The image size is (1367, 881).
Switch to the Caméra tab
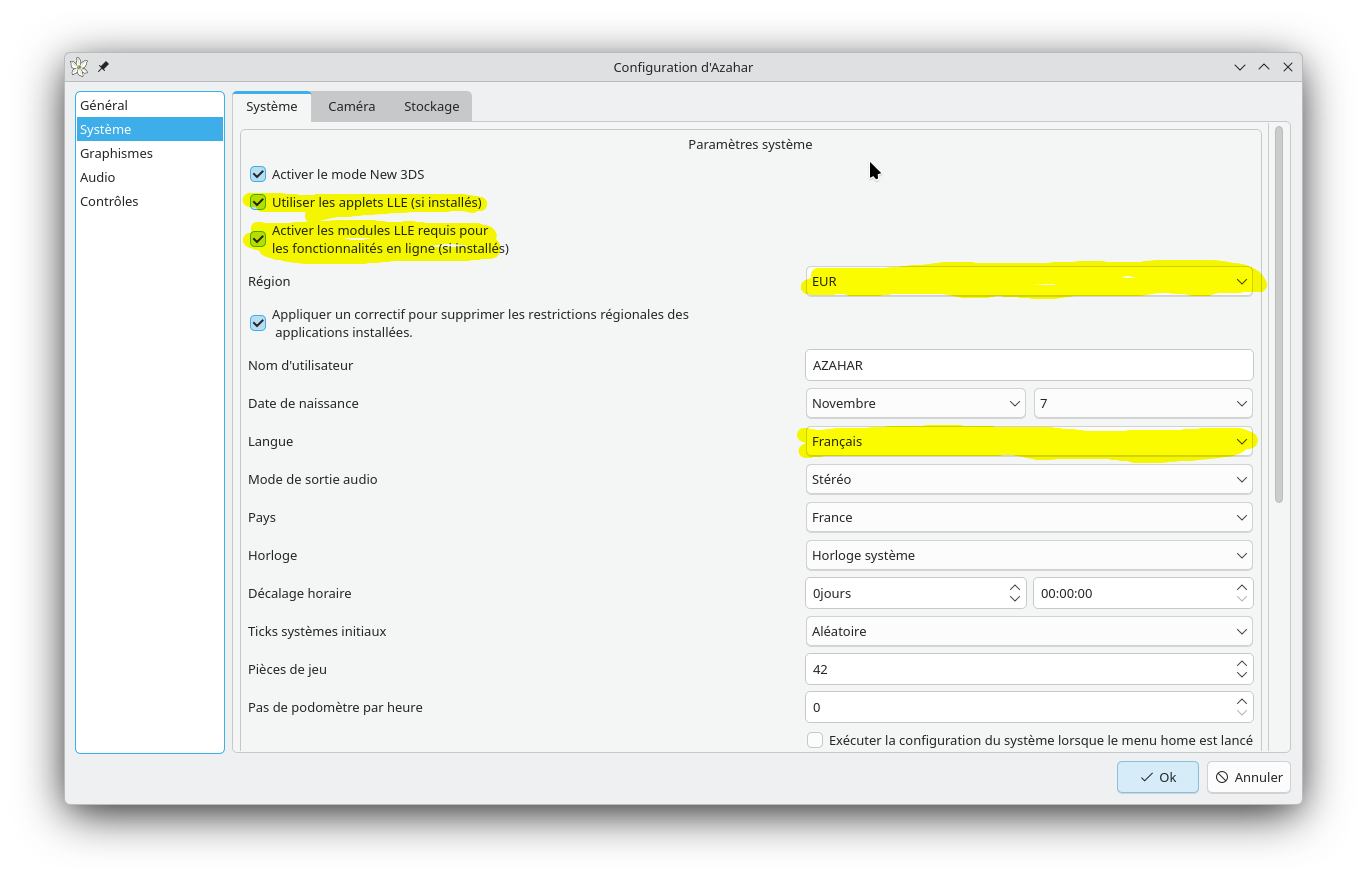[x=352, y=106]
